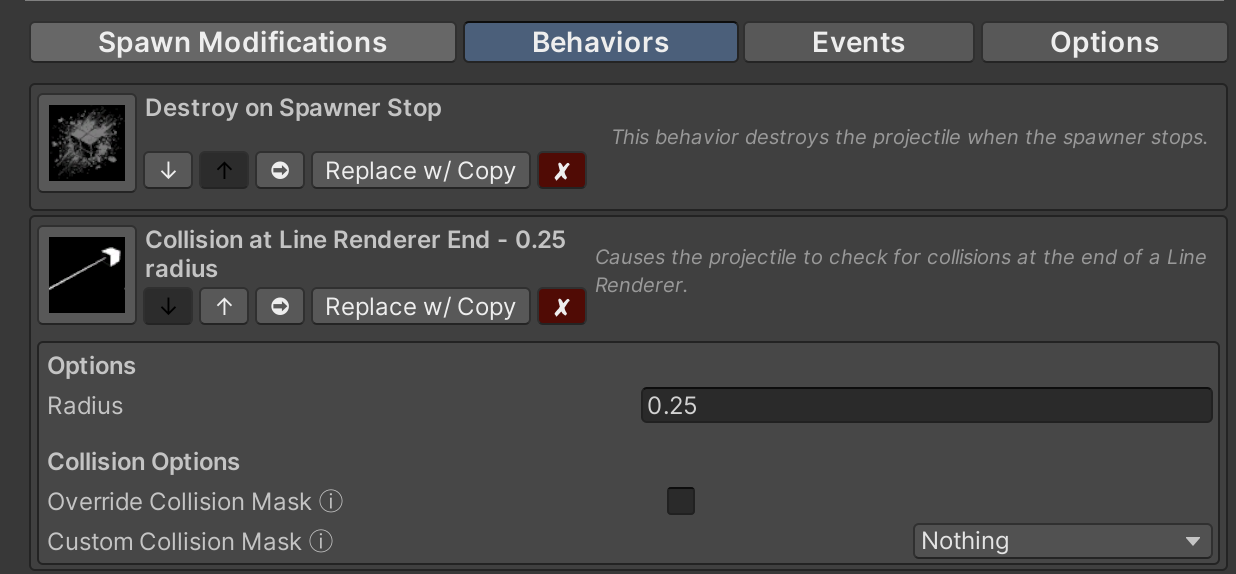Click up arrow for Destroy on Spawner Stop
Viewport: 1236px width, 574px height.
pos(224,171)
